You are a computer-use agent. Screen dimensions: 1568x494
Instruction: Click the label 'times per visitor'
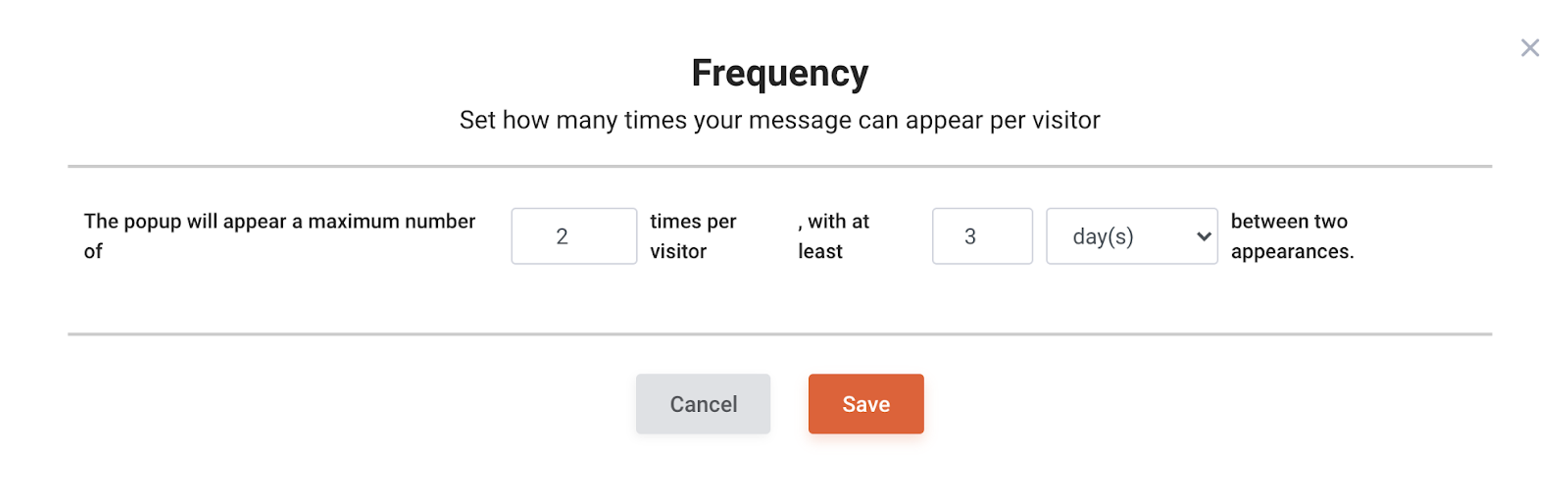[693, 236]
